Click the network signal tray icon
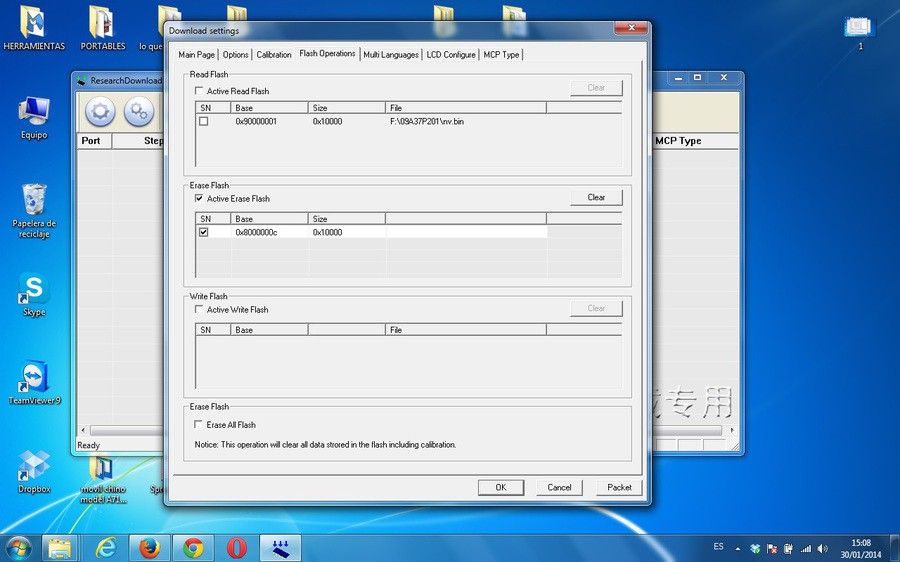Screen dimensions: 900x562 click(x=806, y=549)
